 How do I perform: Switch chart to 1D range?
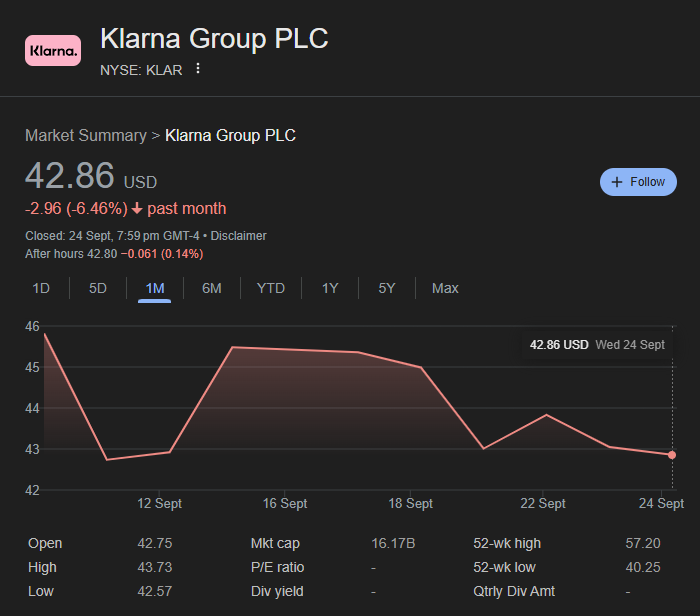click(x=41, y=288)
